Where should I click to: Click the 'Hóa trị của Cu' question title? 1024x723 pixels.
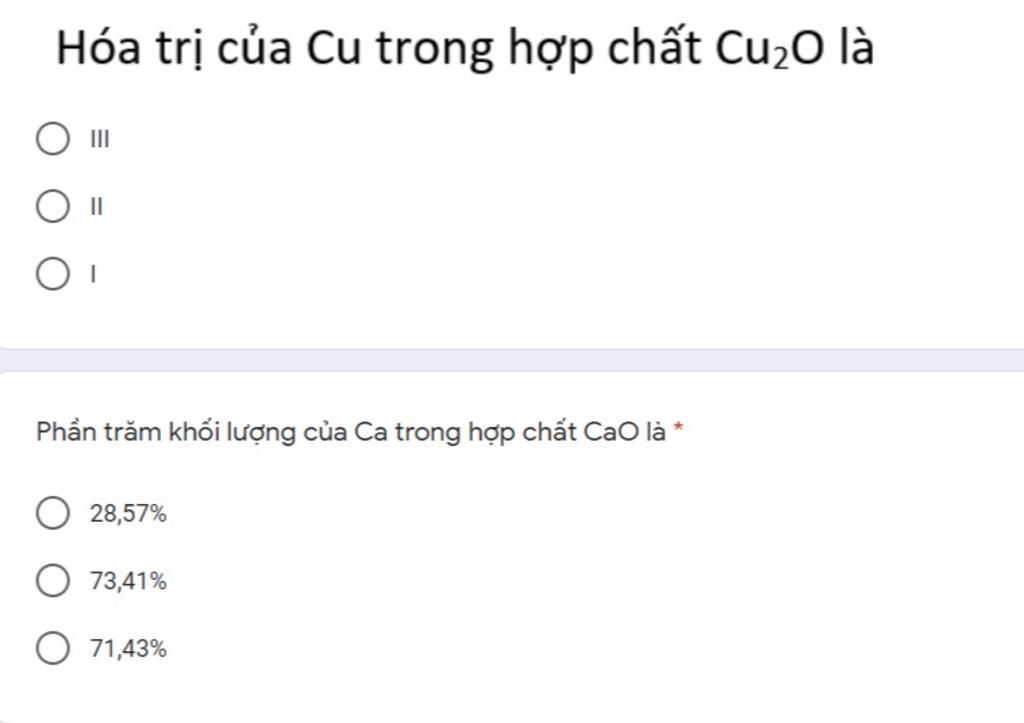pos(465,48)
